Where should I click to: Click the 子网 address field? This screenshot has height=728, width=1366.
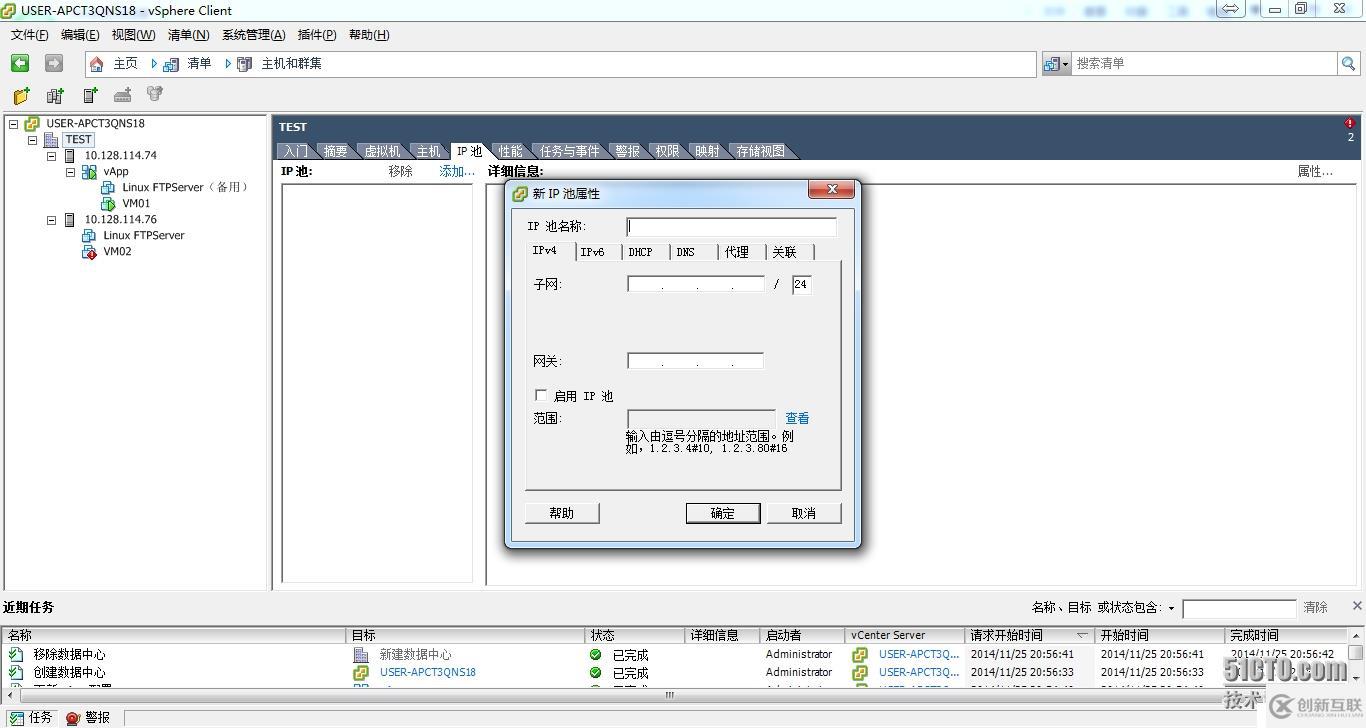tap(696, 284)
